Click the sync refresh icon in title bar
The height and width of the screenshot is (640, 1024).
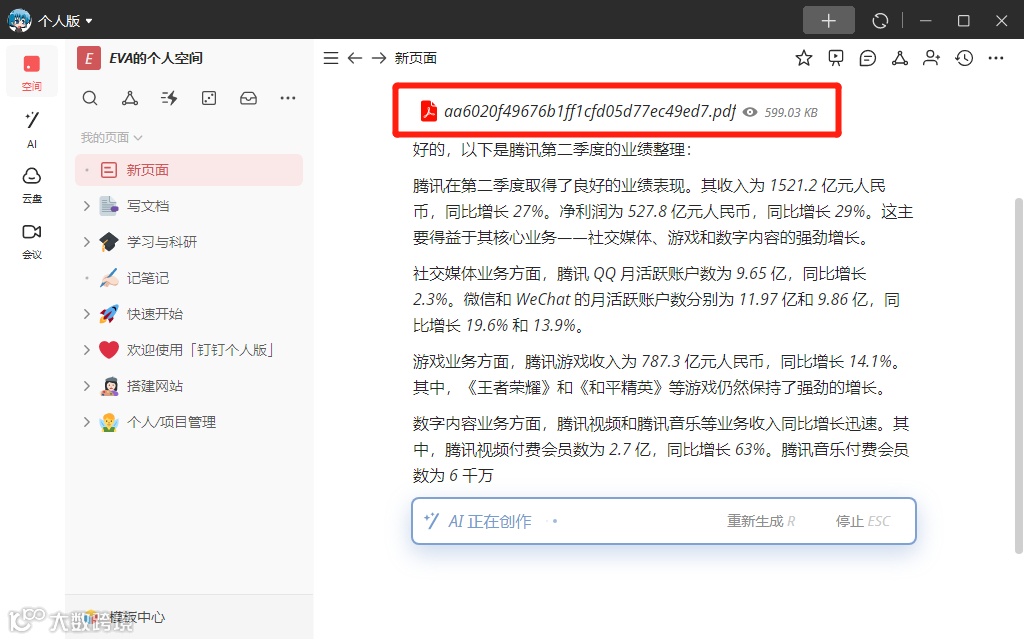(x=880, y=21)
